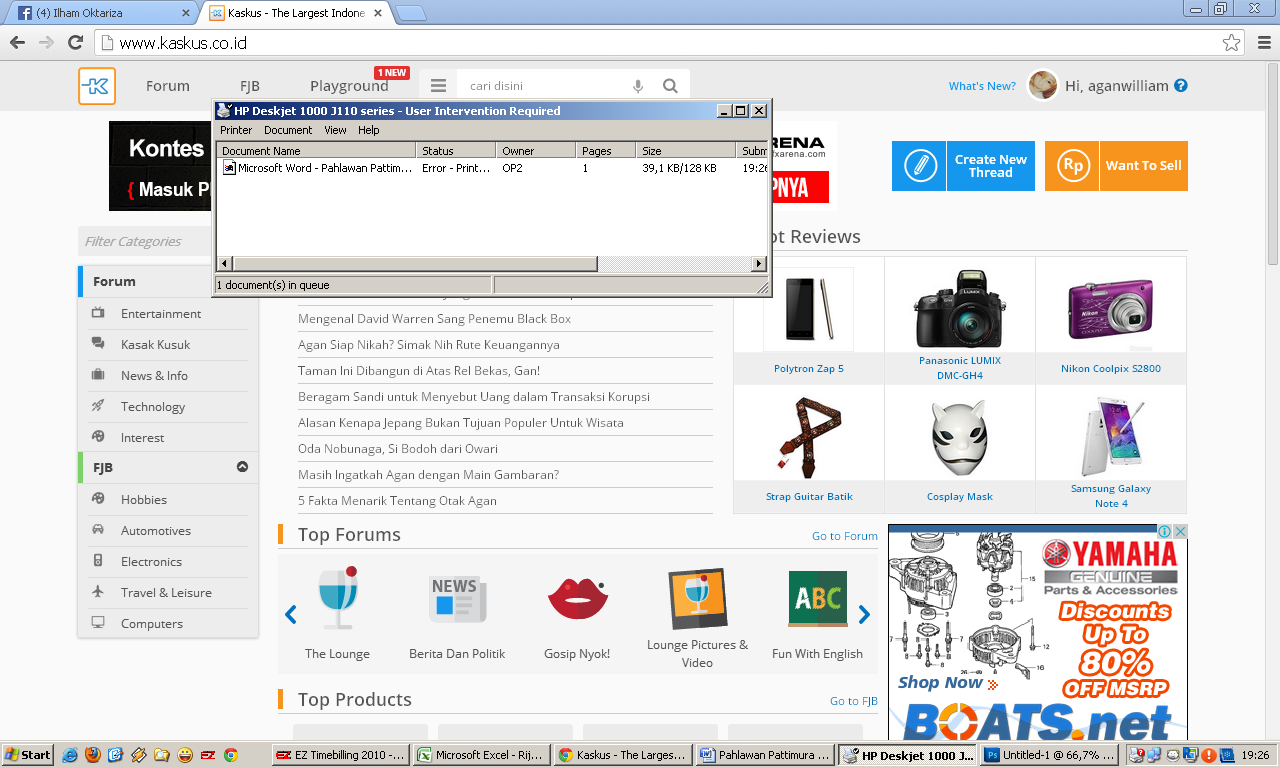Image resolution: width=1280 pixels, height=768 pixels.
Task: Open the Chrome menu icon
Action: click(1263, 43)
